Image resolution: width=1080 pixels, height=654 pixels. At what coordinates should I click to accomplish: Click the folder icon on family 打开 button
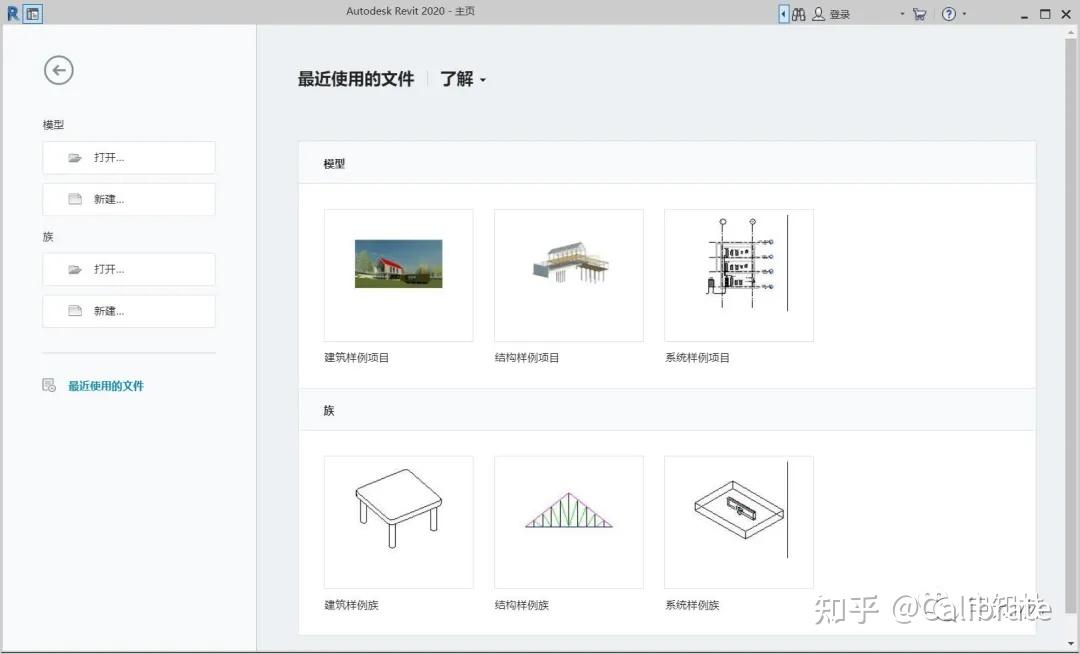click(75, 269)
